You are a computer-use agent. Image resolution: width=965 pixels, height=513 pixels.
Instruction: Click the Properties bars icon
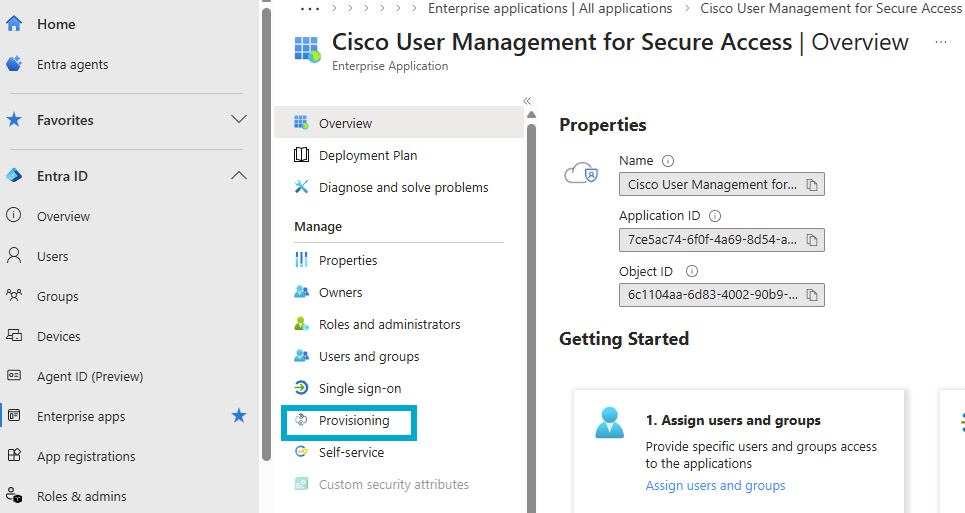pyautogui.click(x=302, y=260)
